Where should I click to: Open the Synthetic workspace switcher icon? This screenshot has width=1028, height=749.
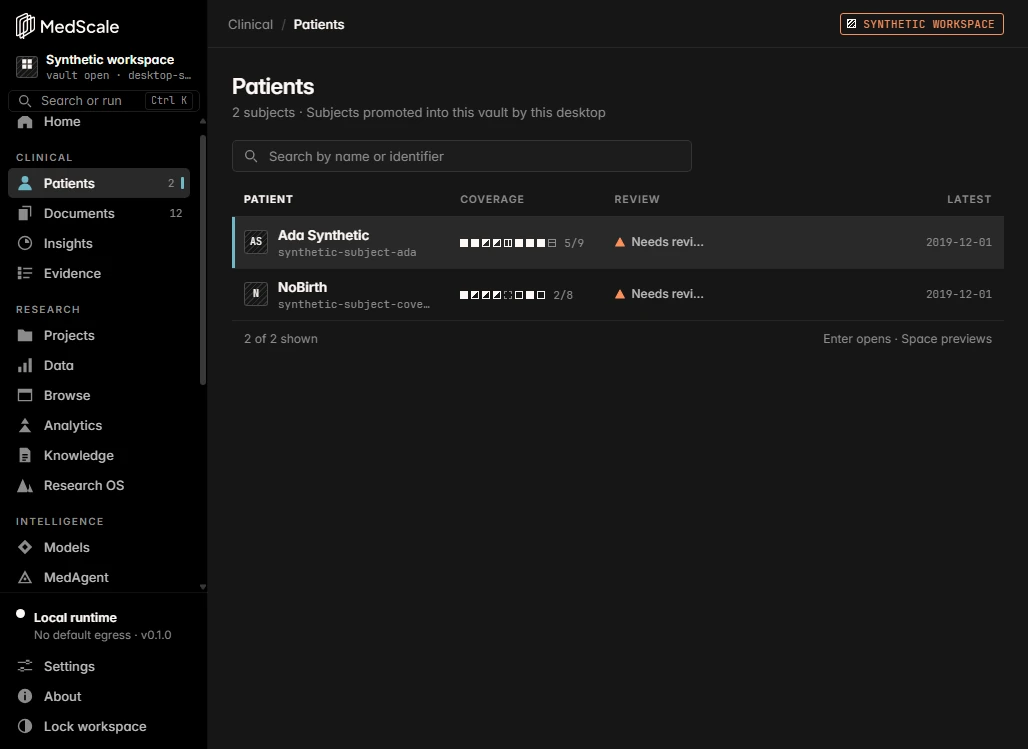(x=27, y=66)
